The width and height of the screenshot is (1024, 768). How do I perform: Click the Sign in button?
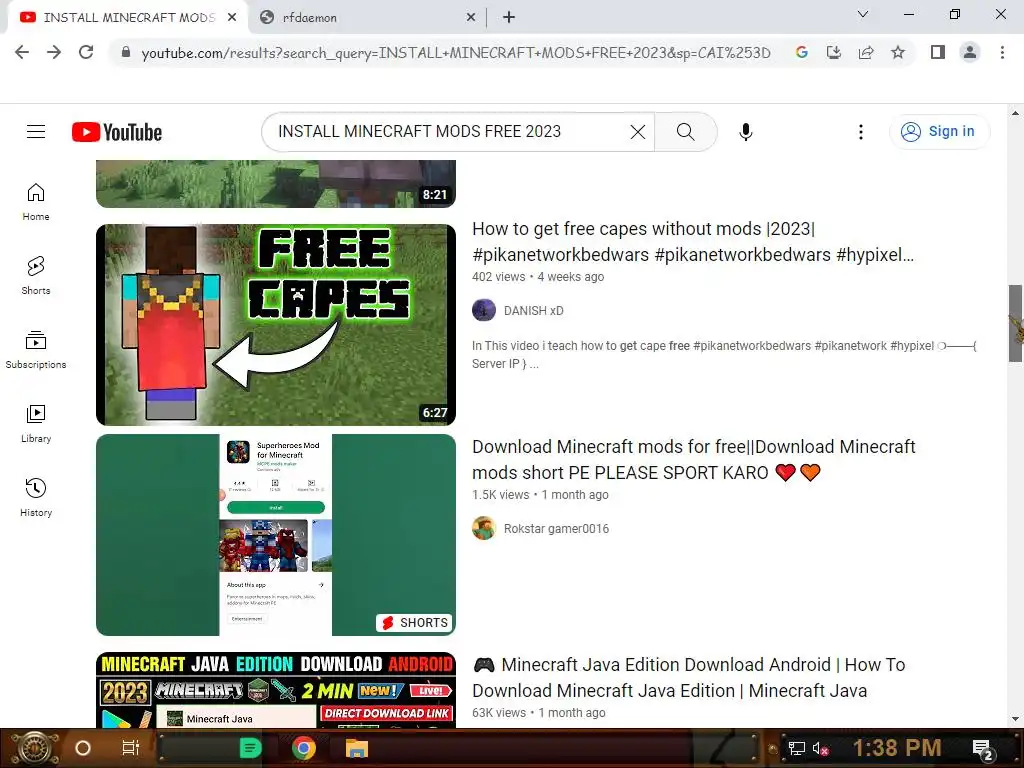[939, 132]
